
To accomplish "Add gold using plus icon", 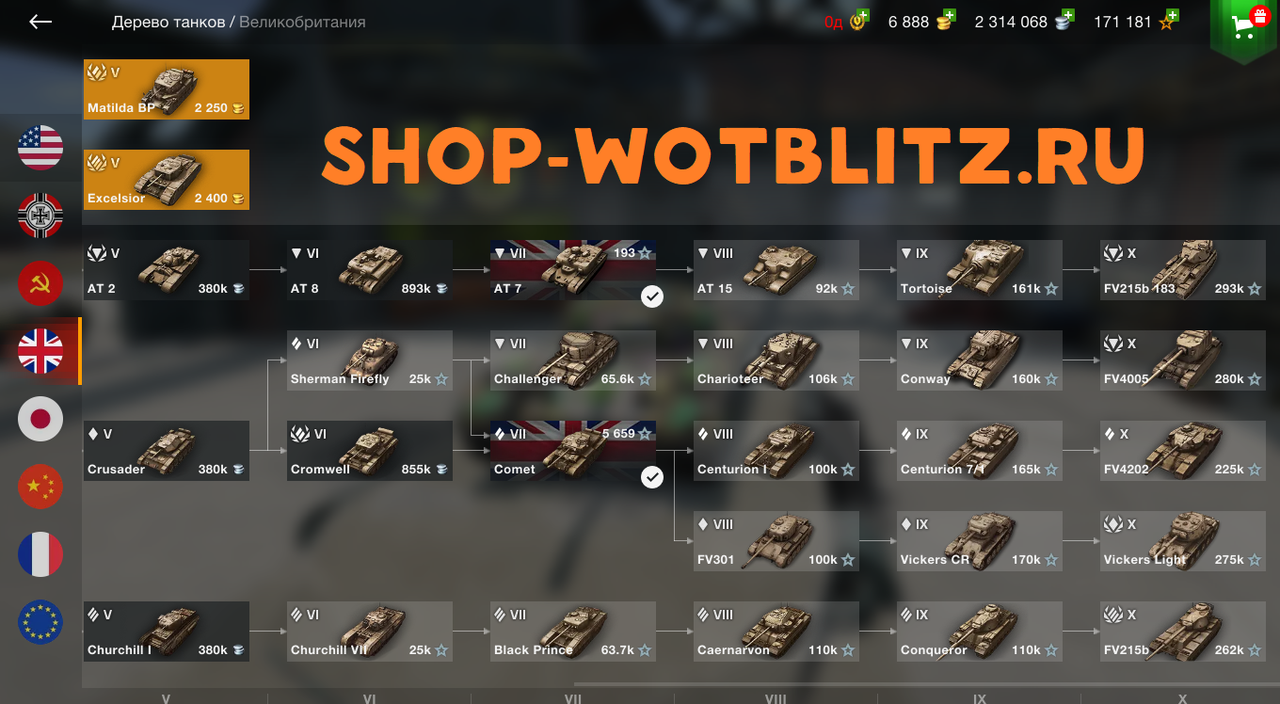I will 948,16.
